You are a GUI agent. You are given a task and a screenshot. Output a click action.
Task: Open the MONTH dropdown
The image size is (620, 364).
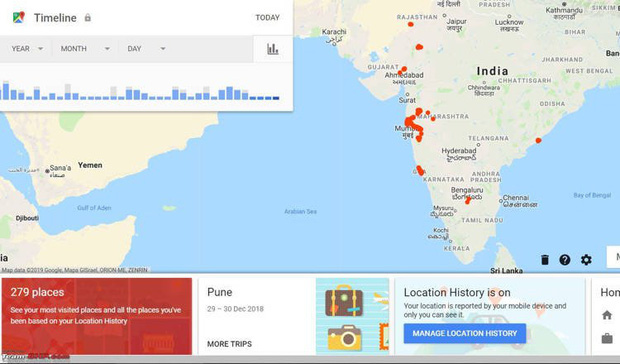coord(85,49)
